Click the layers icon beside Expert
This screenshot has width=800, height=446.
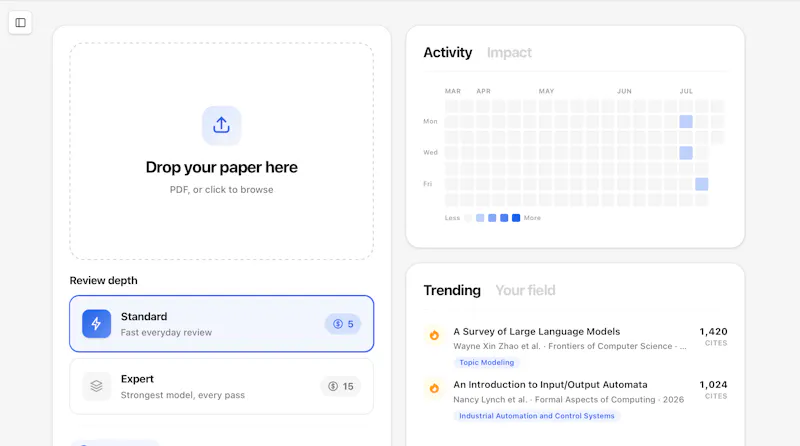(96, 386)
